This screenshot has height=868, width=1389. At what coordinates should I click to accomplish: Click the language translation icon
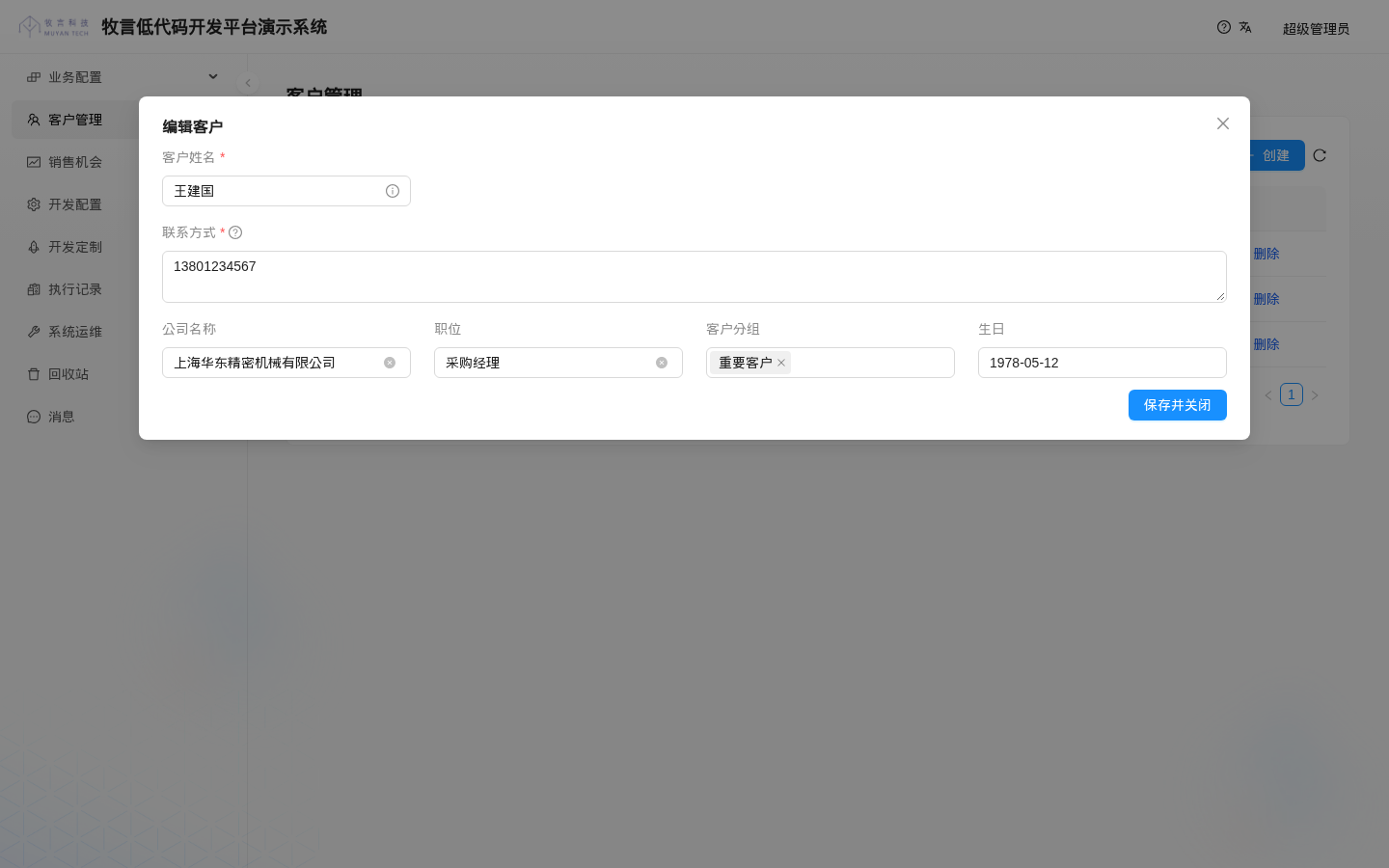(x=1245, y=27)
